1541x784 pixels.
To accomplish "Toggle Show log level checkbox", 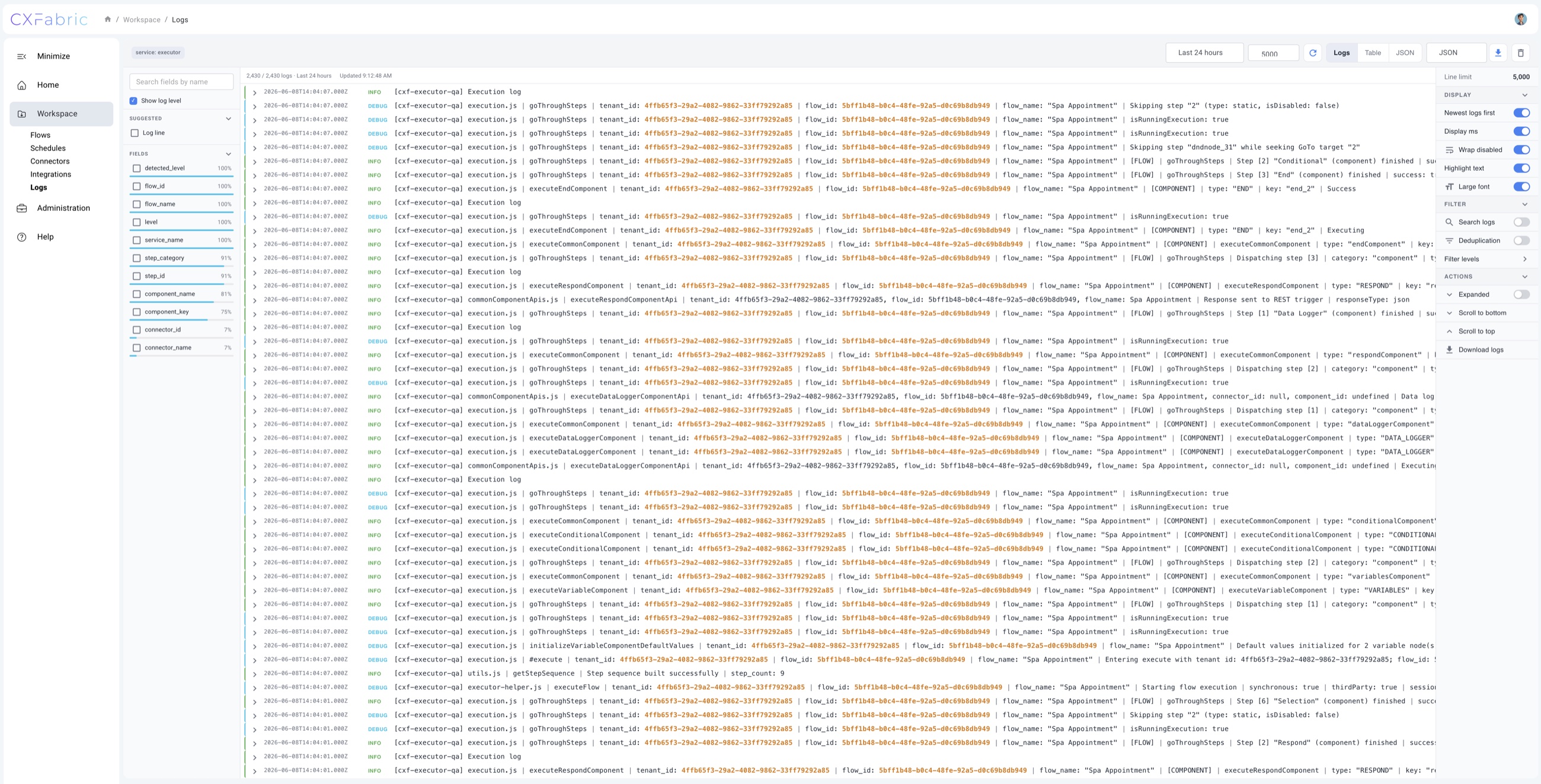I will (x=133, y=101).
